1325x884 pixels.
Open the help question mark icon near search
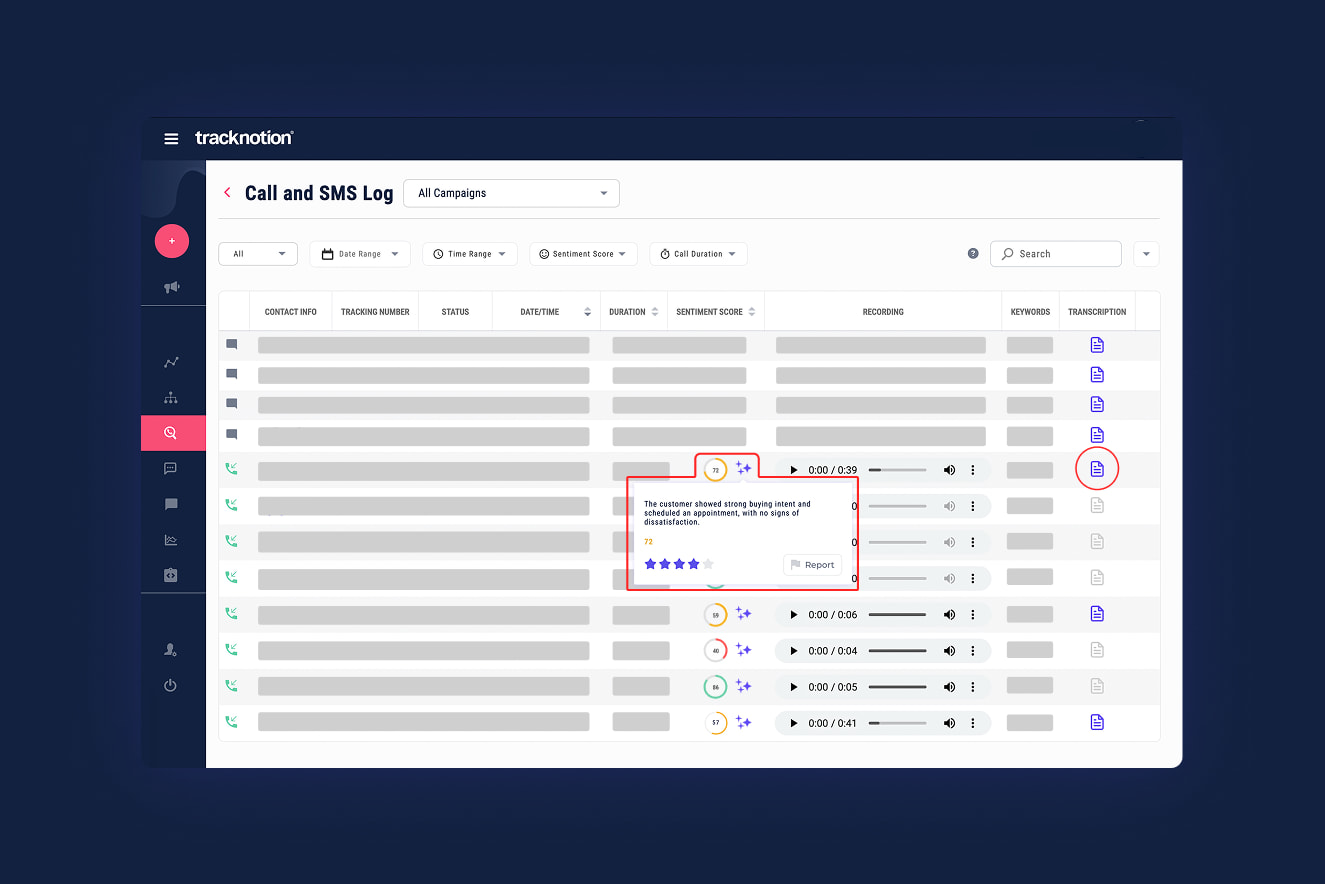tap(972, 253)
